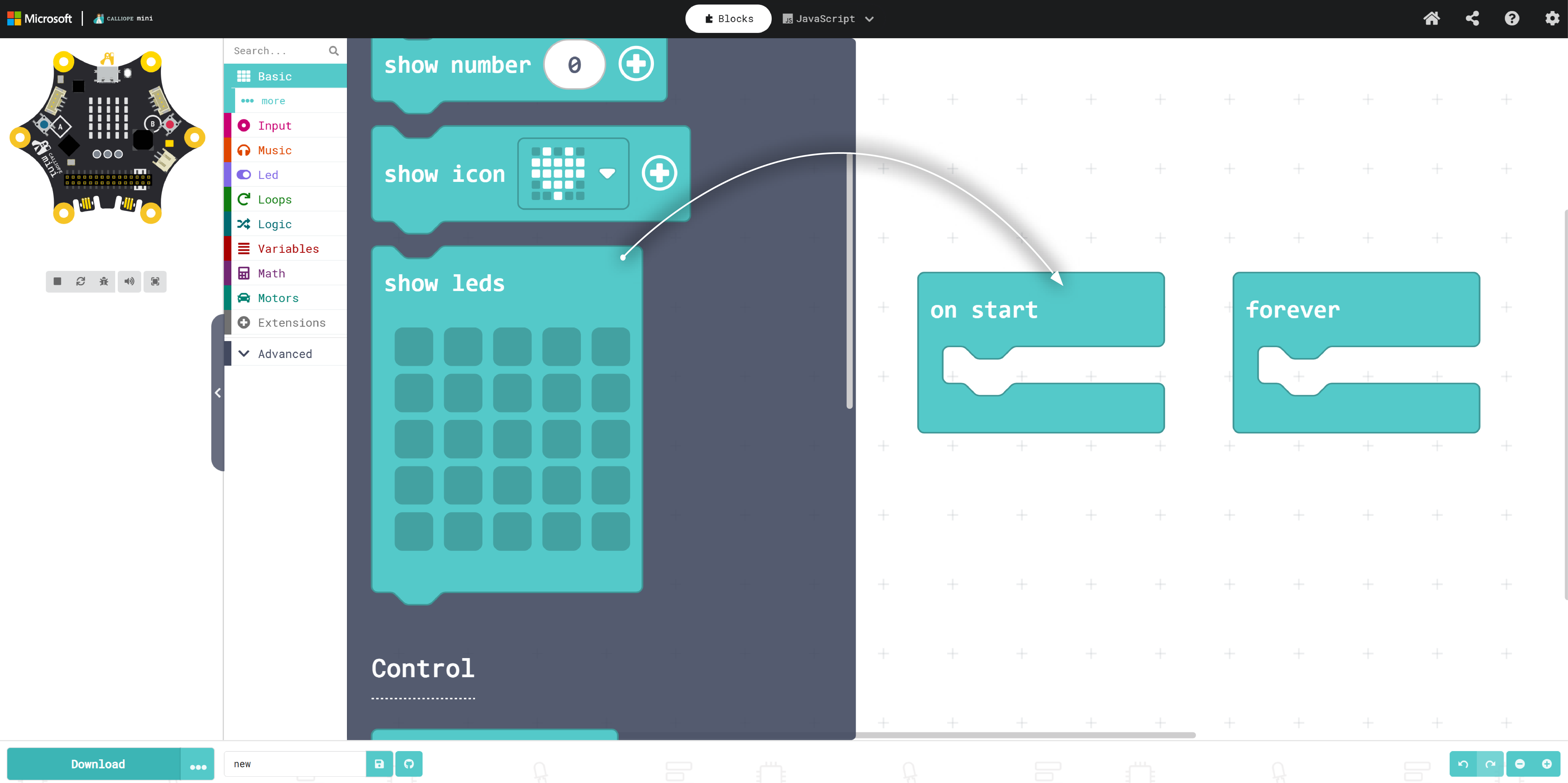The width and height of the screenshot is (1568, 783).
Task: Toggle bottom-left LED in show leds
Action: click(x=414, y=532)
